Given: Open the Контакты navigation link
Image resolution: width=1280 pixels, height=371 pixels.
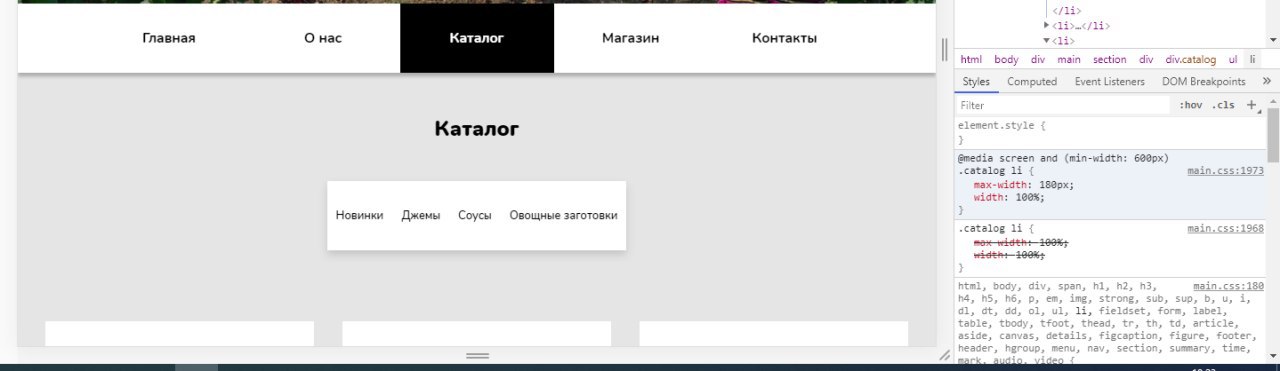Looking at the screenshot, I should [785, 38].
